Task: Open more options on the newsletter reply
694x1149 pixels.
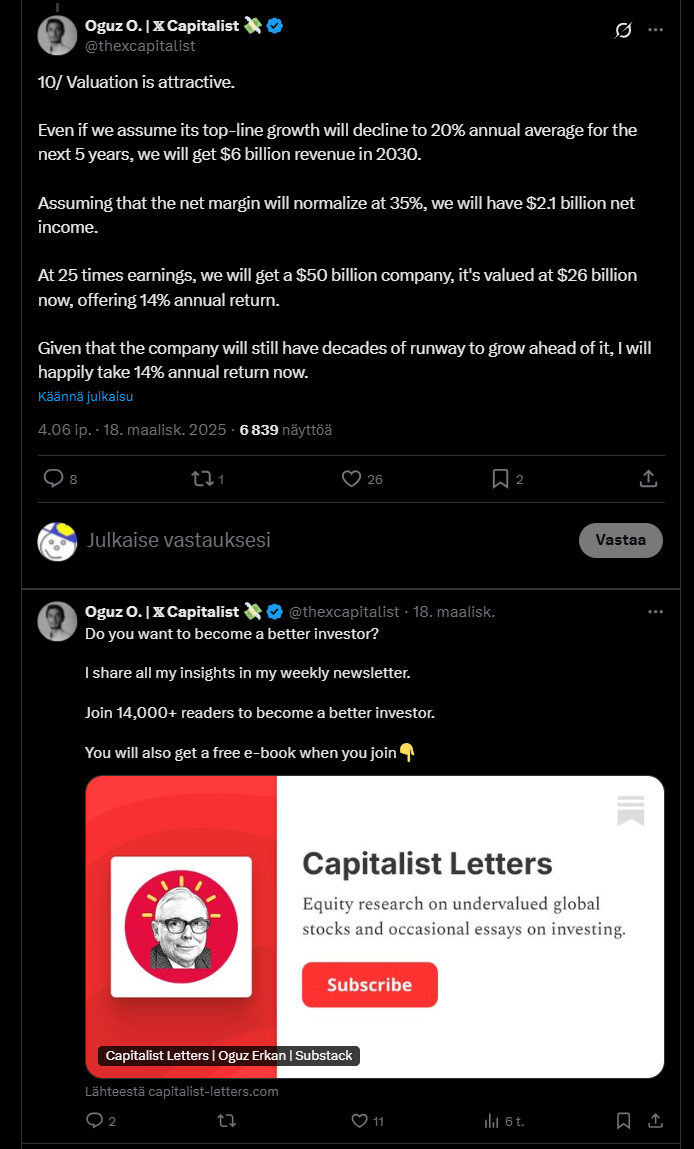Action: pyautogui.click(x=655, y=611)
